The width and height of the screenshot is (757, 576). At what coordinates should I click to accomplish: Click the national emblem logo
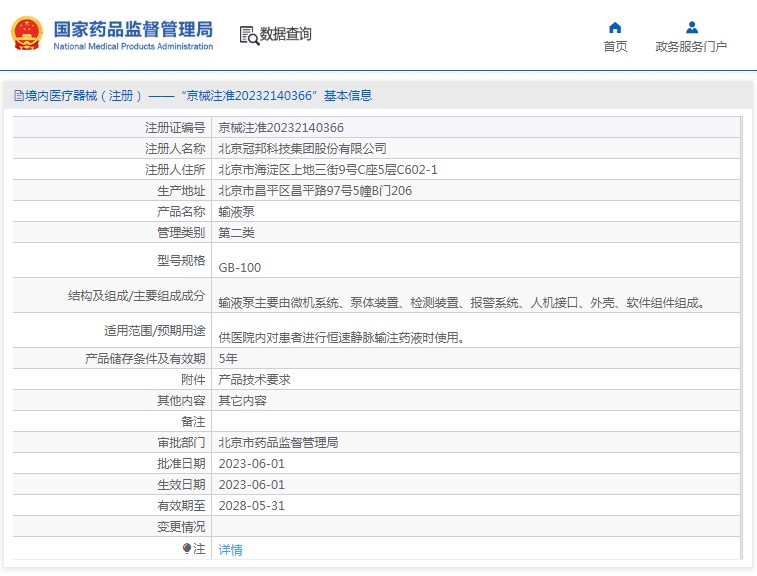27,33
